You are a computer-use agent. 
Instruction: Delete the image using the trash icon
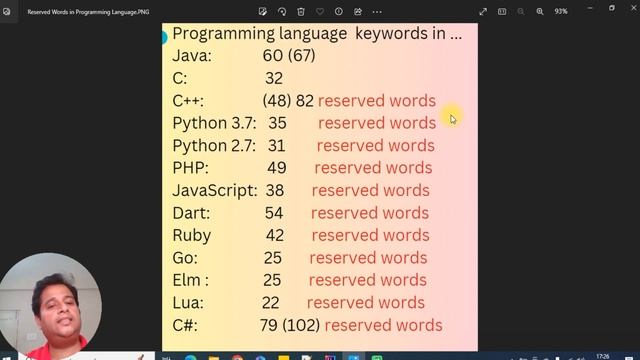pyautogui.click(x=301, y=12)
